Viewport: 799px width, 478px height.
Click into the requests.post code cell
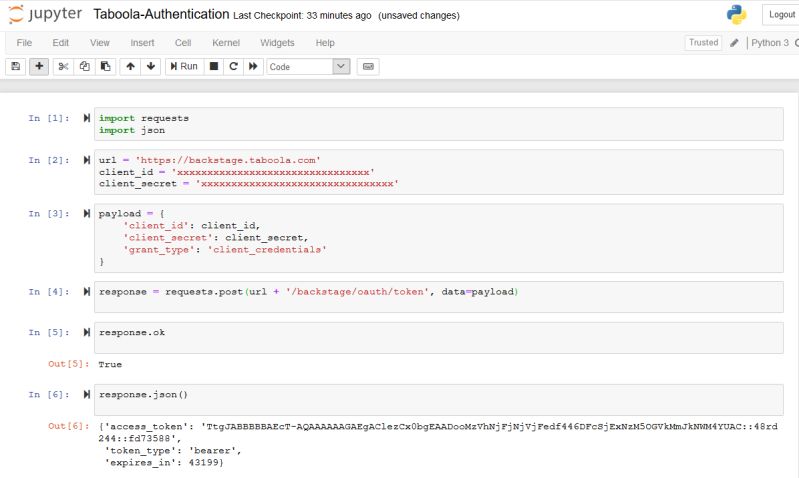click(x=439, y=297)
